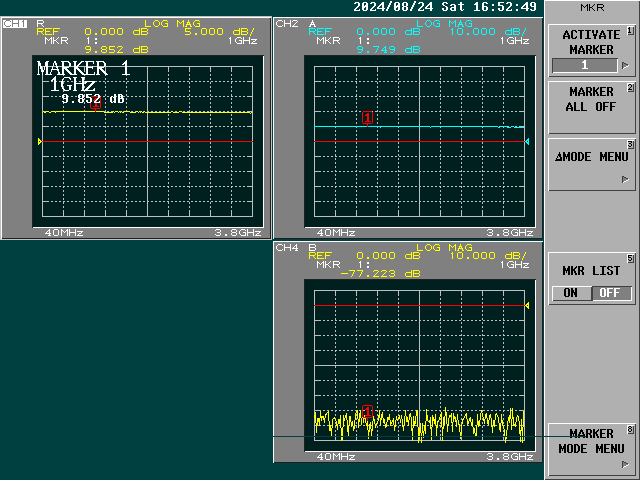Click the 1GHz marker frequency in CH1 plot
Screen dimensions: 640x480
point(73,85)
